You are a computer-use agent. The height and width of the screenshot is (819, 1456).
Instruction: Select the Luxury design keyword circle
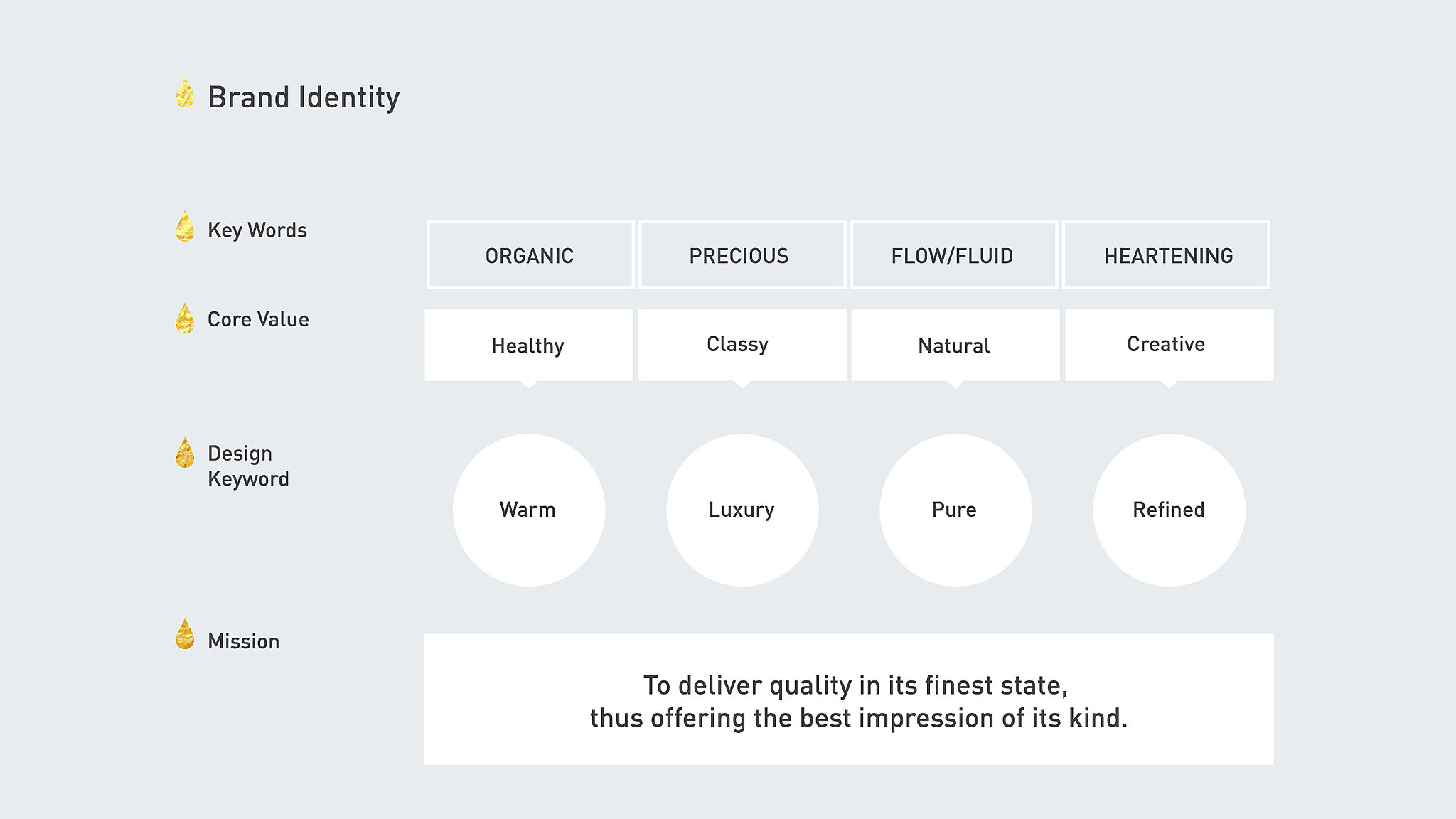click(x=742, y=510)
